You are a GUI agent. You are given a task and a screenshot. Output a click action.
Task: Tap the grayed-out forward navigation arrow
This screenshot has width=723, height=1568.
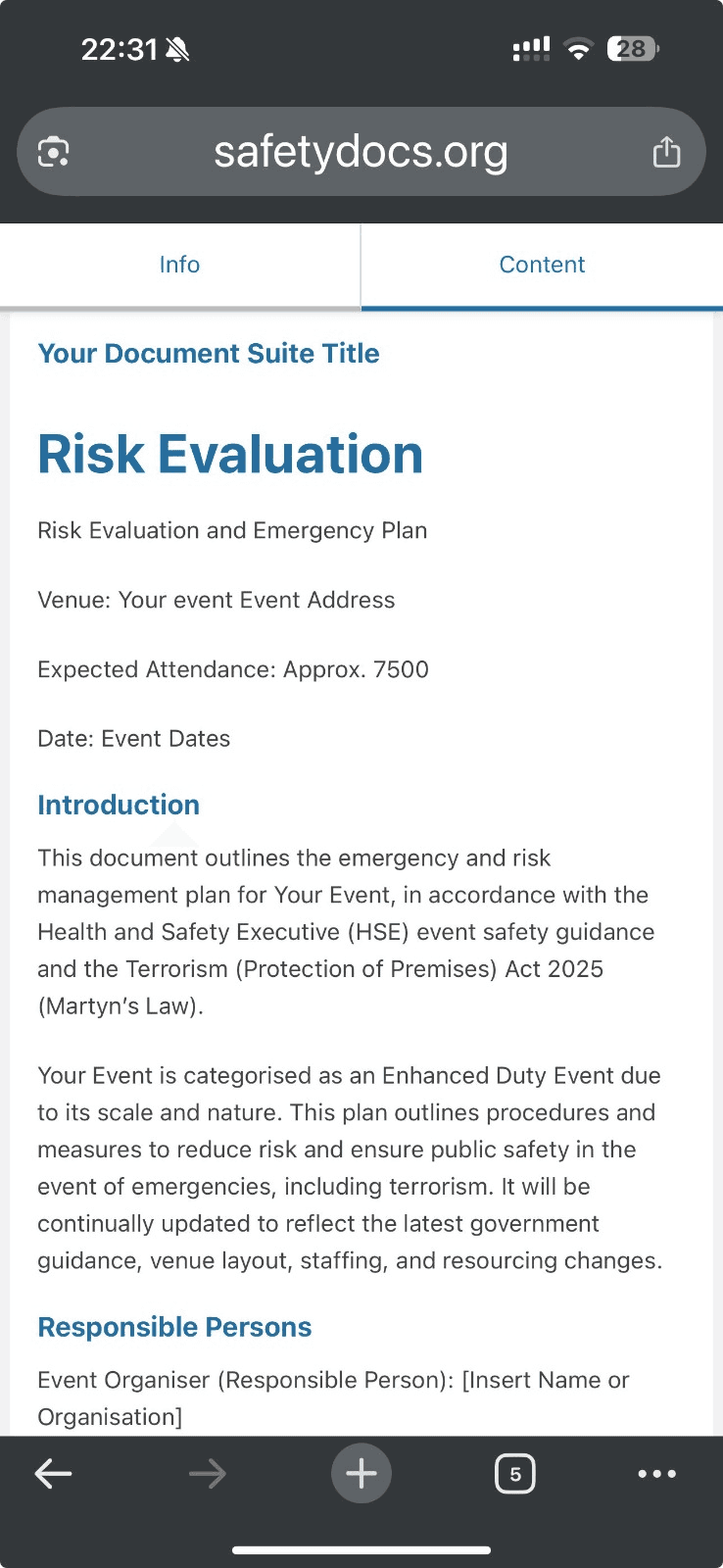pyautogui.click(x=208, y=1473)
